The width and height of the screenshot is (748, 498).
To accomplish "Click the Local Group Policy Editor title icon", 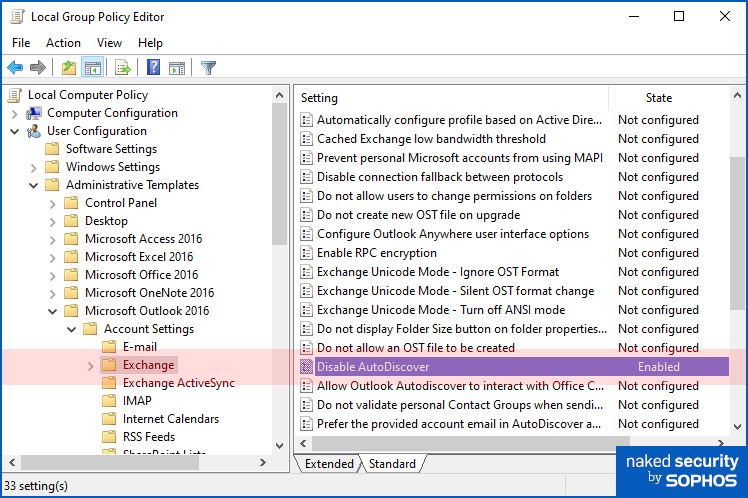I will (x=18, y=17).
